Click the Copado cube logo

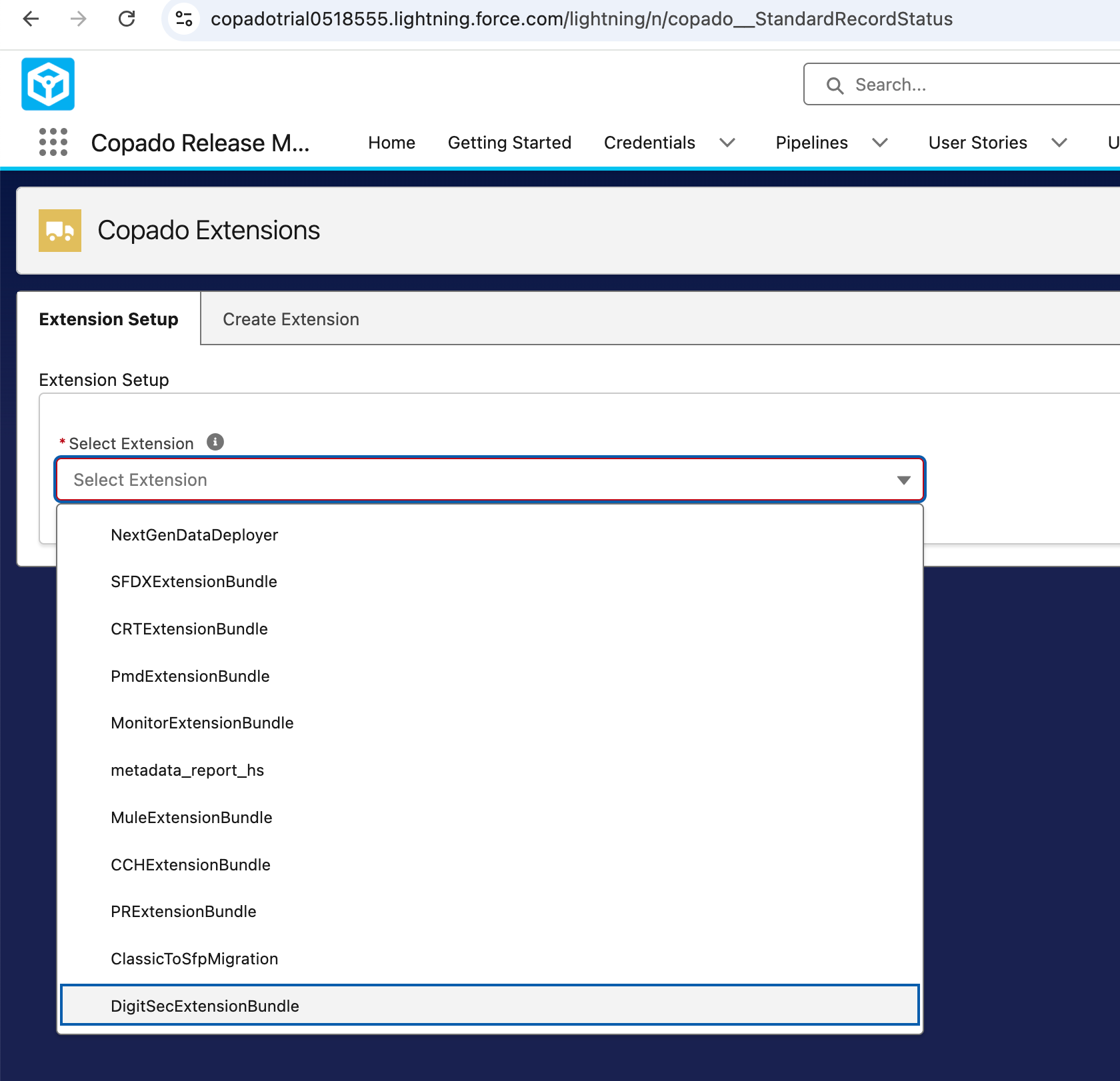pos(48,84)
